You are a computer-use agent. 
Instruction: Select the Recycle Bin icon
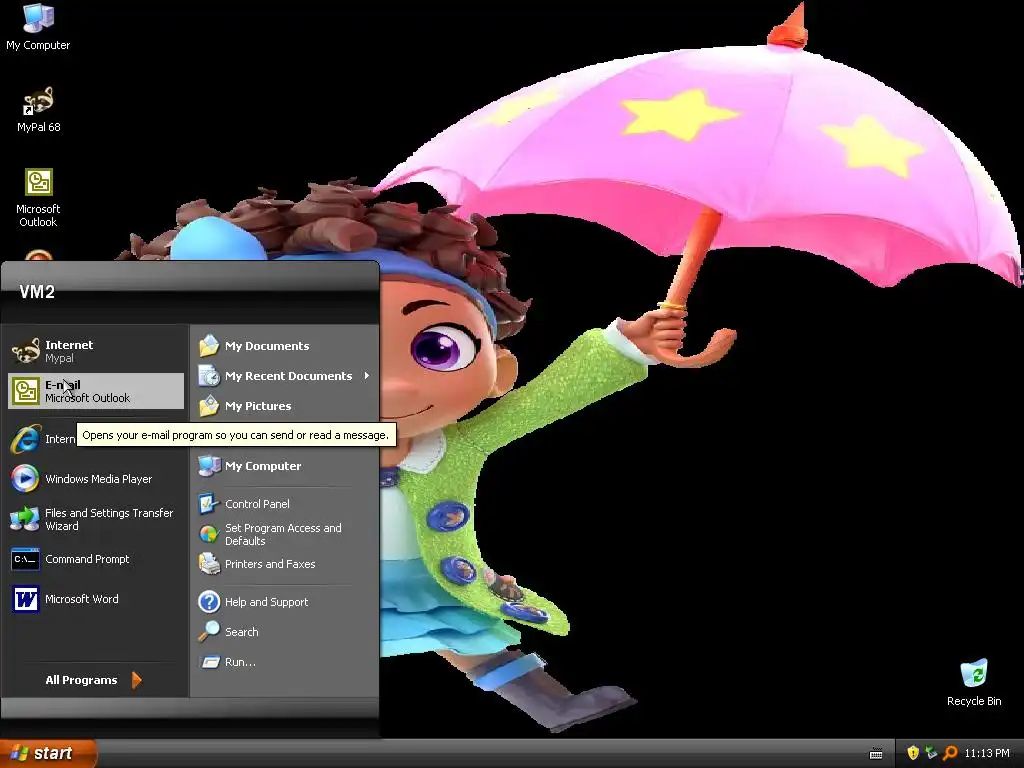tap(974, 682)
